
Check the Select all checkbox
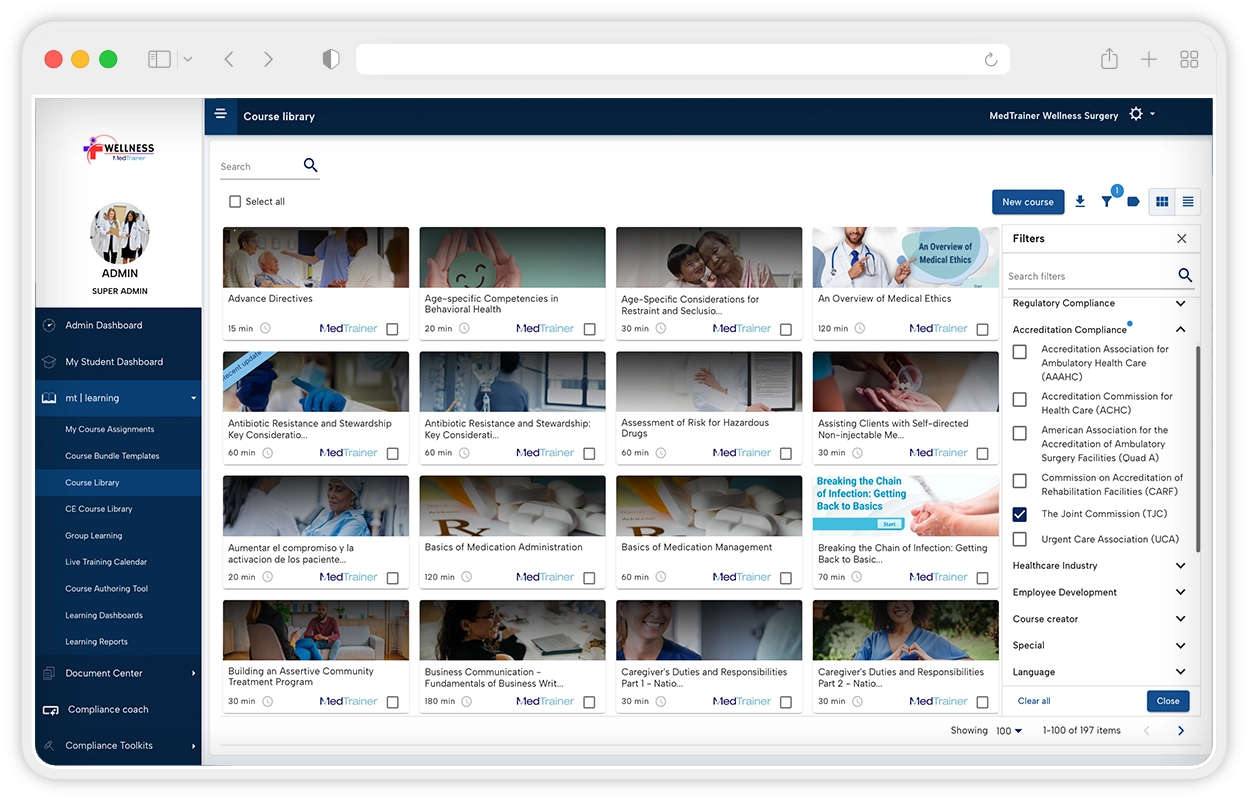[235, 202]
